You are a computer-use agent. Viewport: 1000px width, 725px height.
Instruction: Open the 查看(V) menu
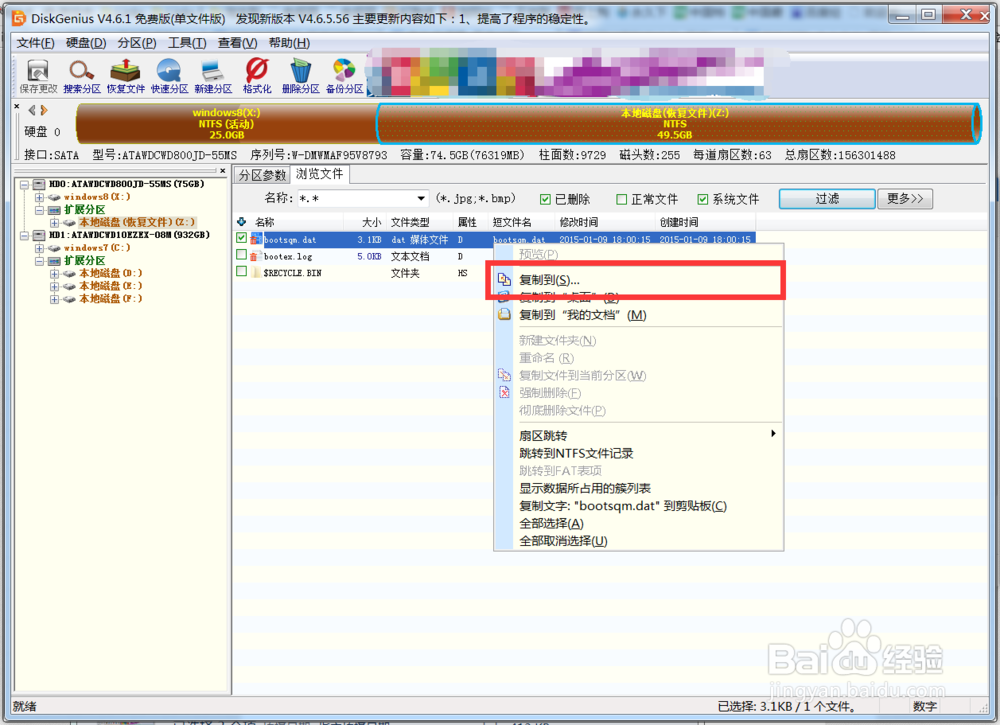coord(237,43)
